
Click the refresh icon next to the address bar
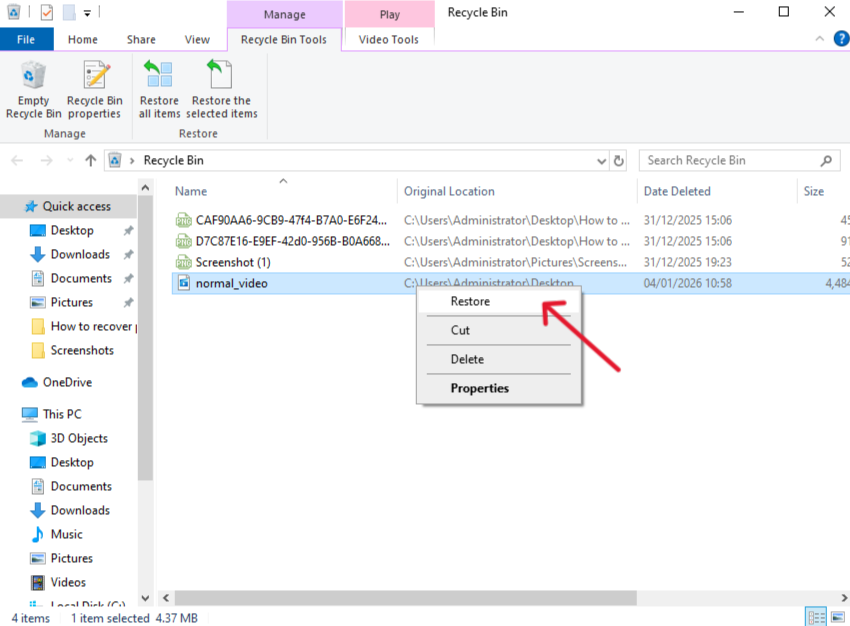coord(620,160)
